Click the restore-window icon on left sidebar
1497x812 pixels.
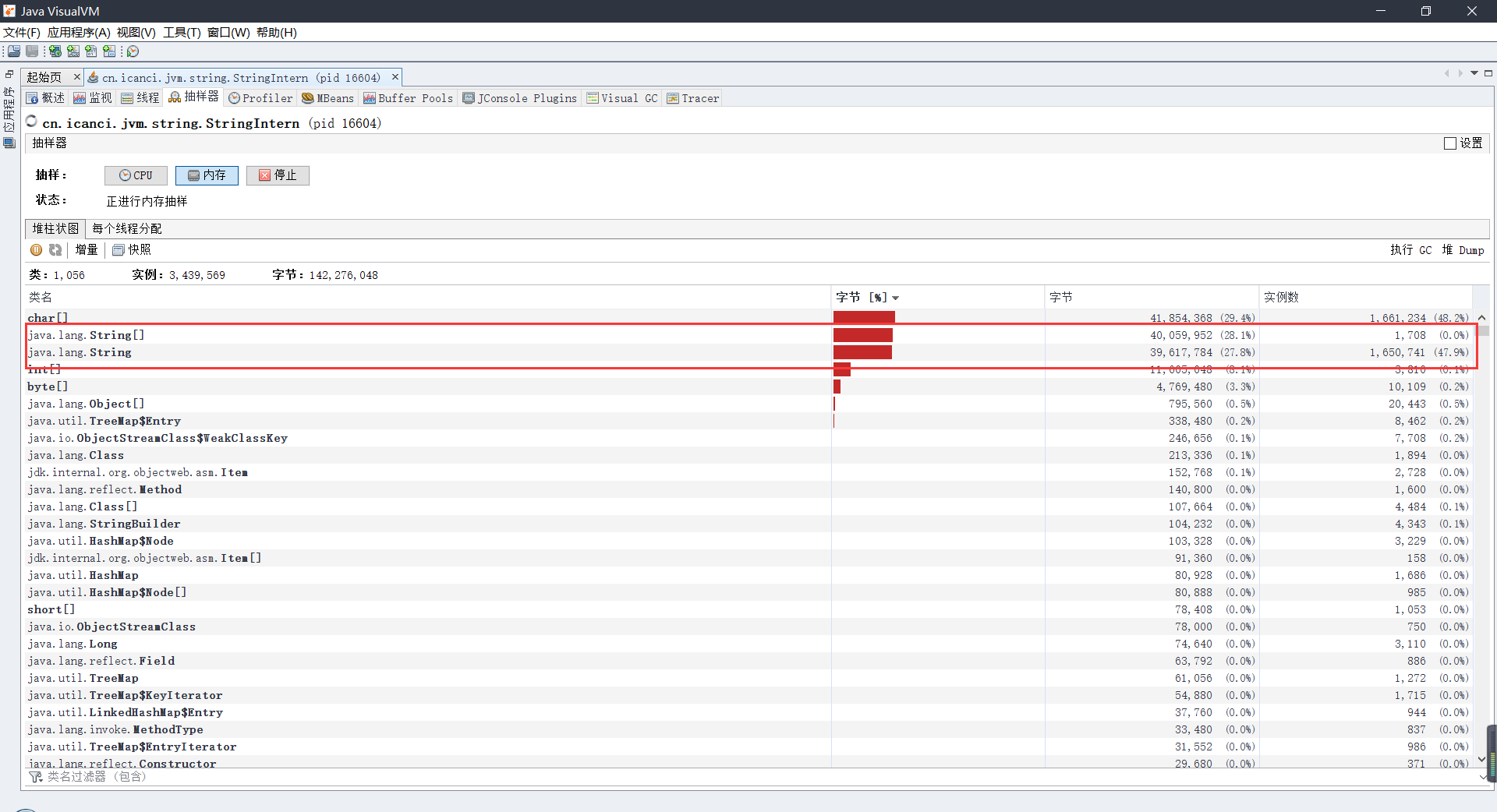(x=9, y=75)
